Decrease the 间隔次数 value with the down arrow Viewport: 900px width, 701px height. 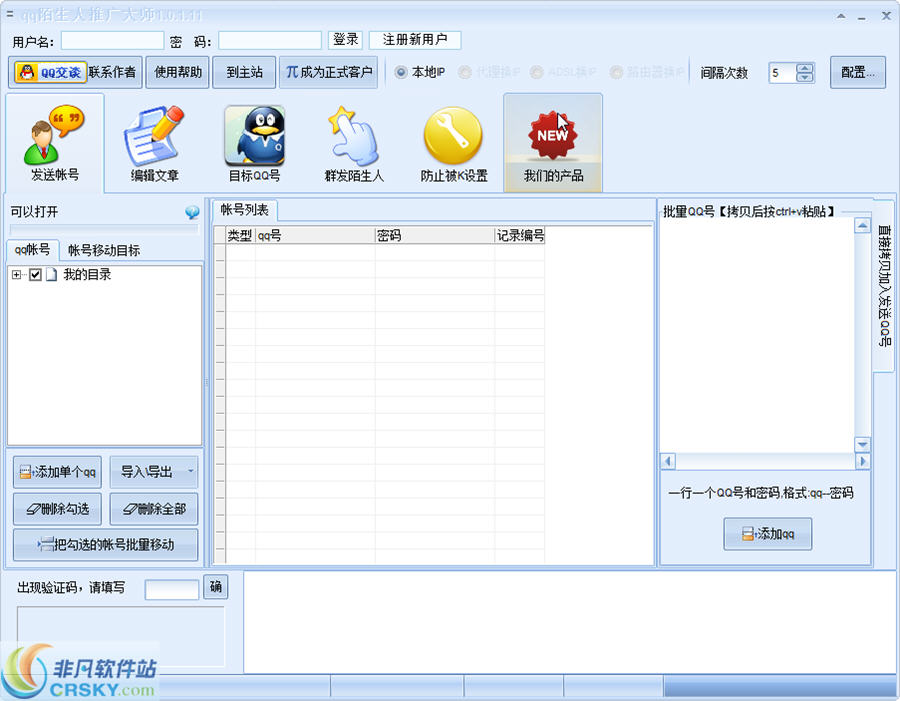[x=805, y=77]
